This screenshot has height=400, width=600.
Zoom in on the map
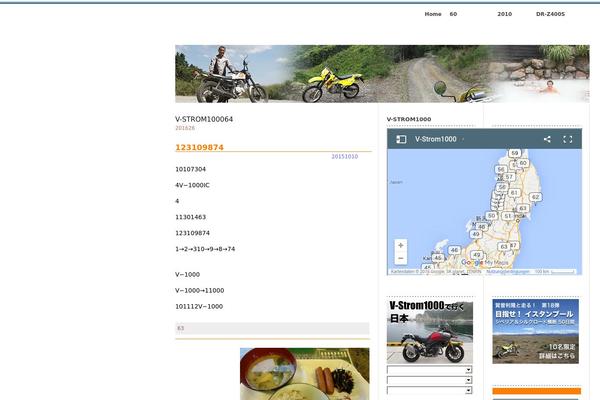coord(401,245)
